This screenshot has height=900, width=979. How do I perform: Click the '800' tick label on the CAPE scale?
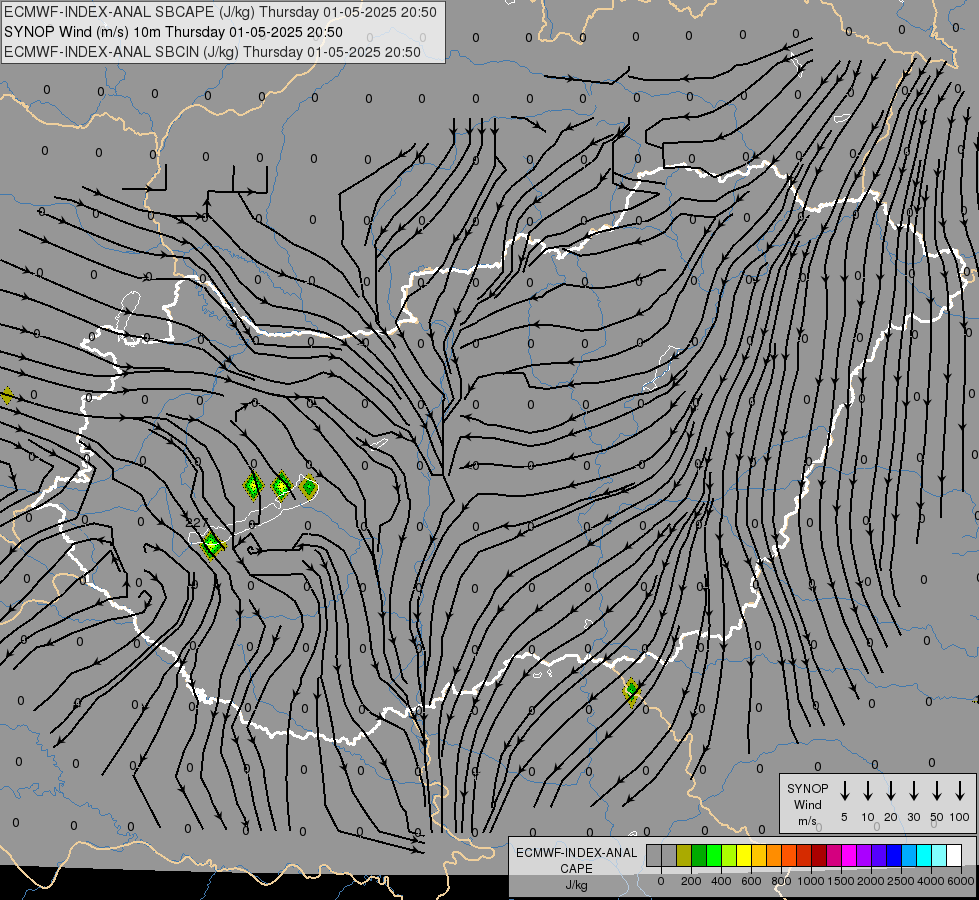pyautogui.click(x=781, y=881)
